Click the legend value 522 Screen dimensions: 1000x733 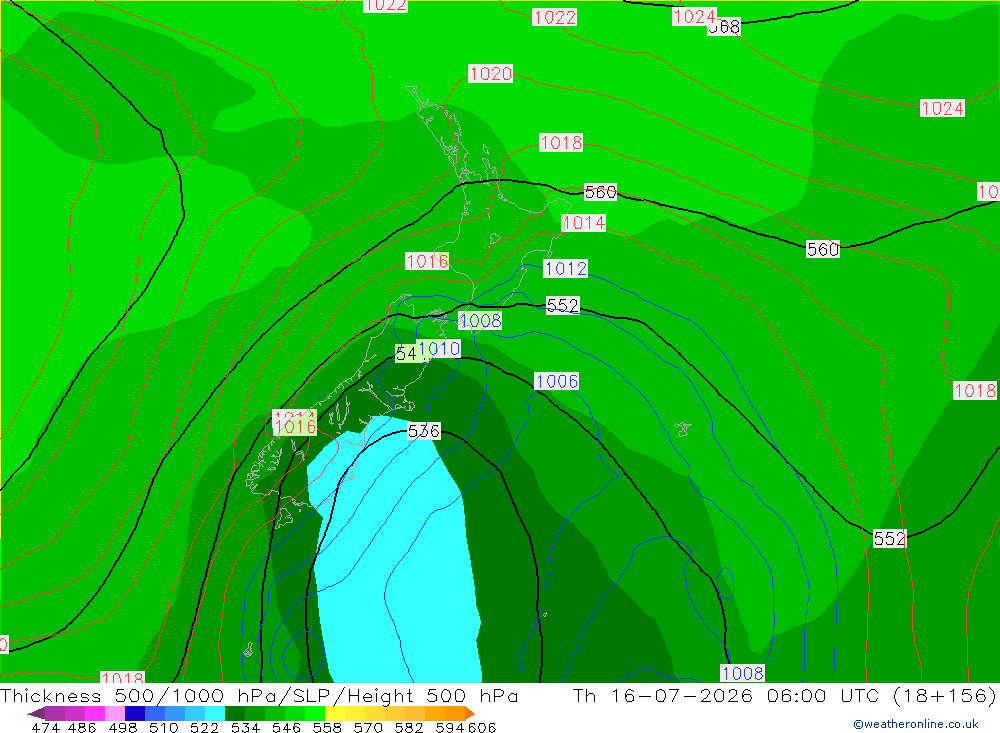tap(204, 727)
